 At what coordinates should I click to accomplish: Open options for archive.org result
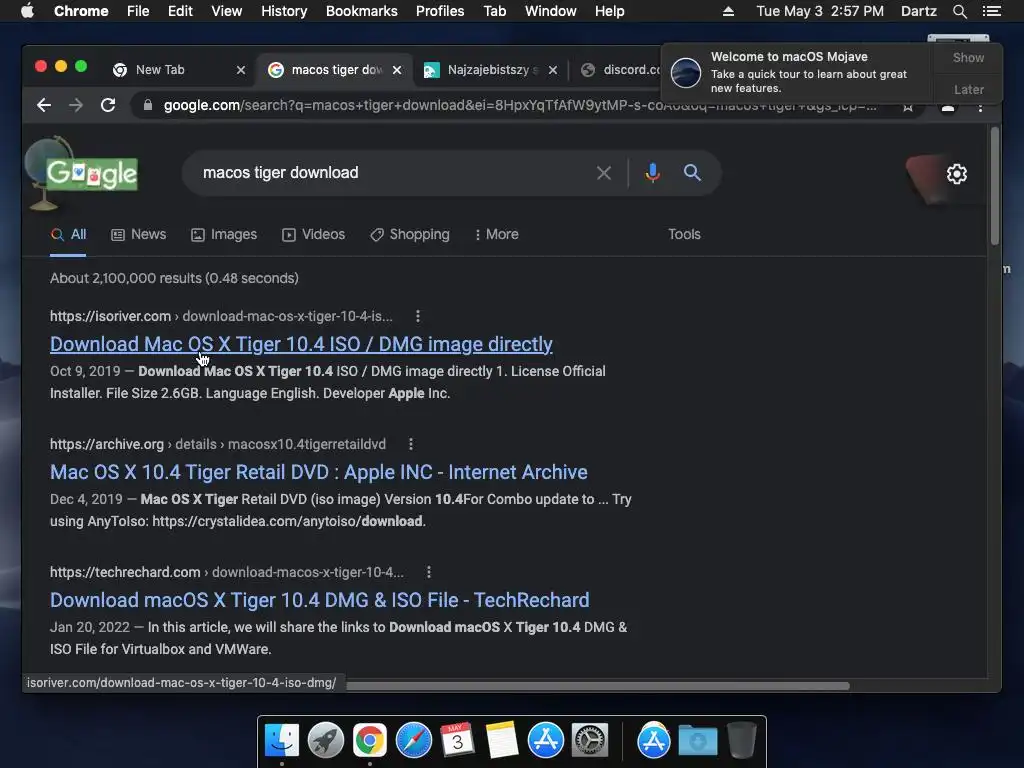tap(411, 444)
